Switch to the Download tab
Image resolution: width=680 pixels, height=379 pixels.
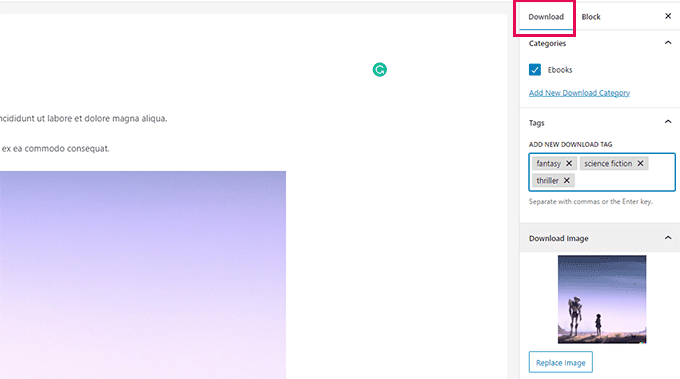point(546,17)
